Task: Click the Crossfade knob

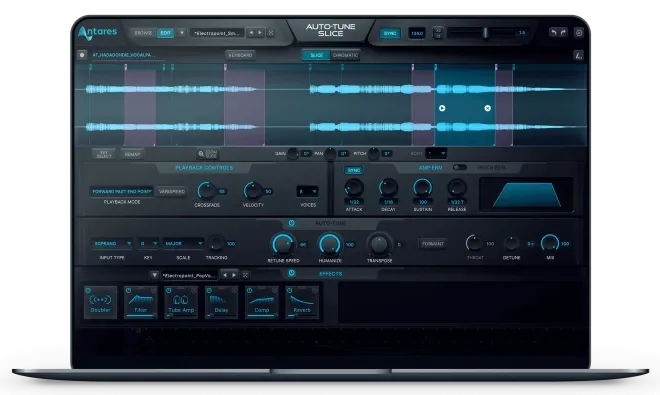Action: (206, 191)
